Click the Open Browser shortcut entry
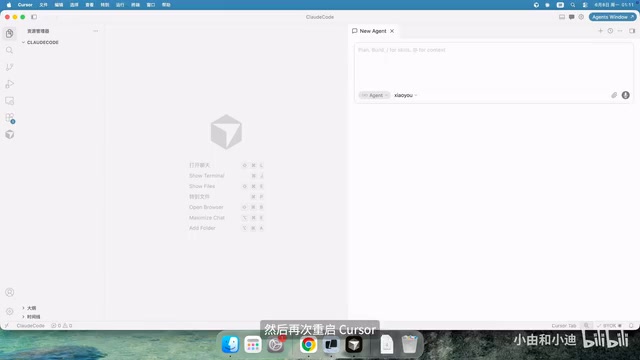Screen dimensions: 640x360 pyautogui.click(x=226, y=207)
